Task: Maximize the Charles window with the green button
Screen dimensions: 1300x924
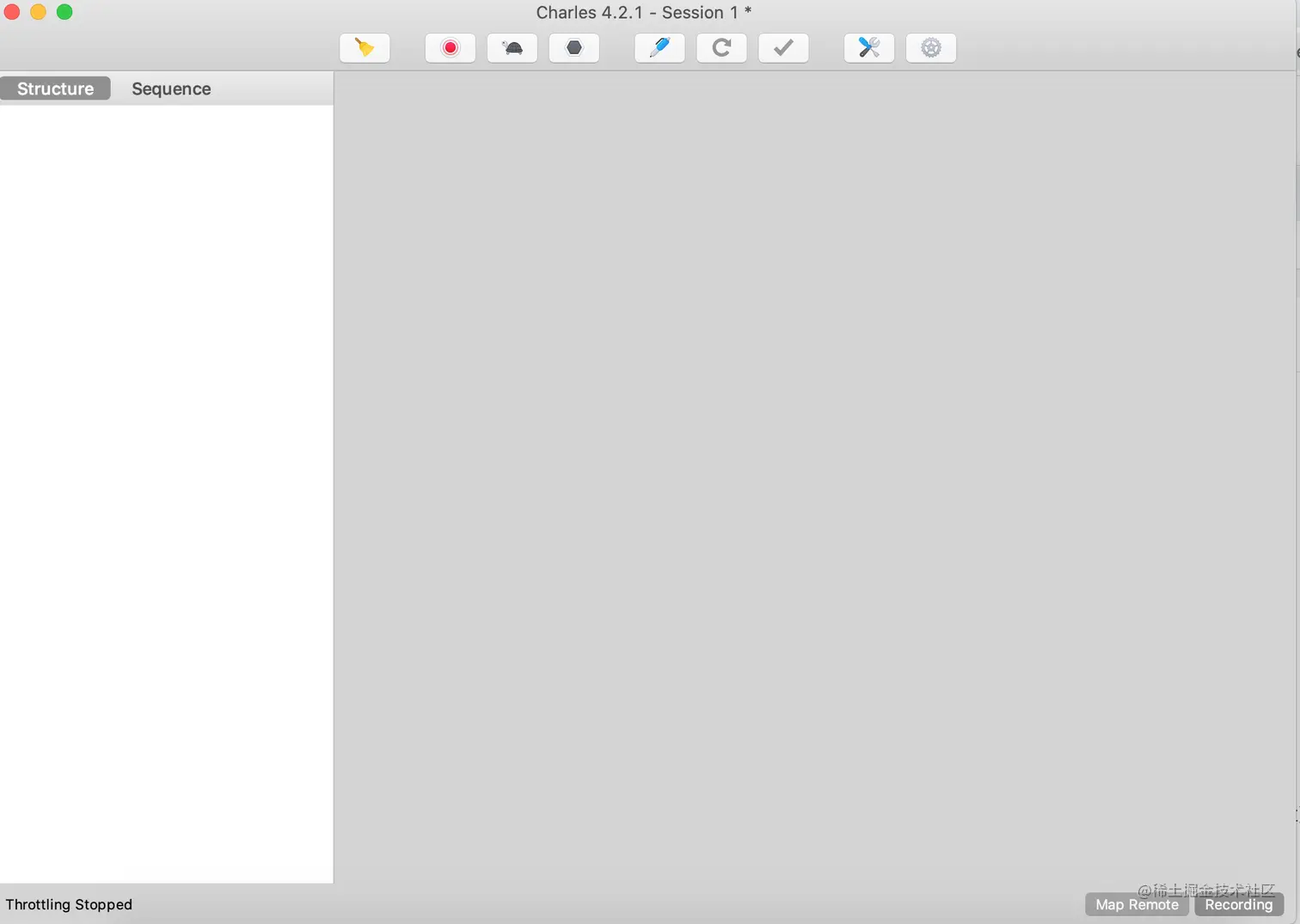Action: pos(64,12)
